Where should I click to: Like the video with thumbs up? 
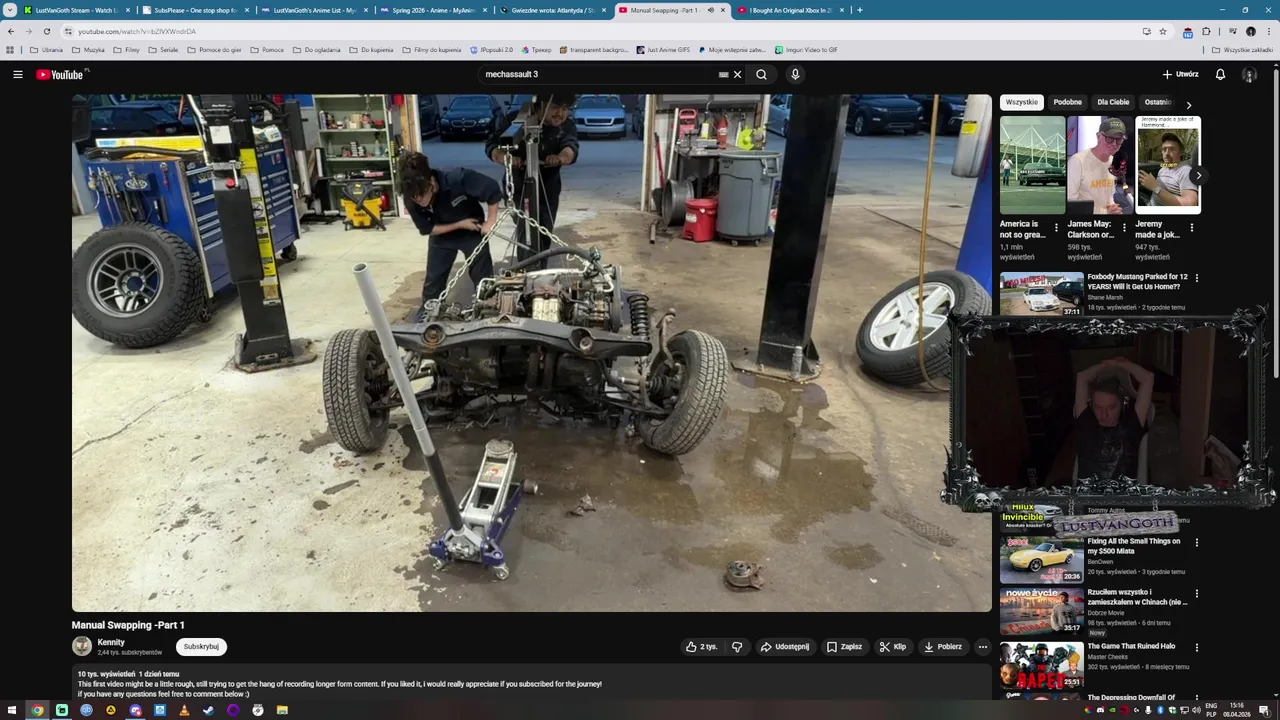701,647
